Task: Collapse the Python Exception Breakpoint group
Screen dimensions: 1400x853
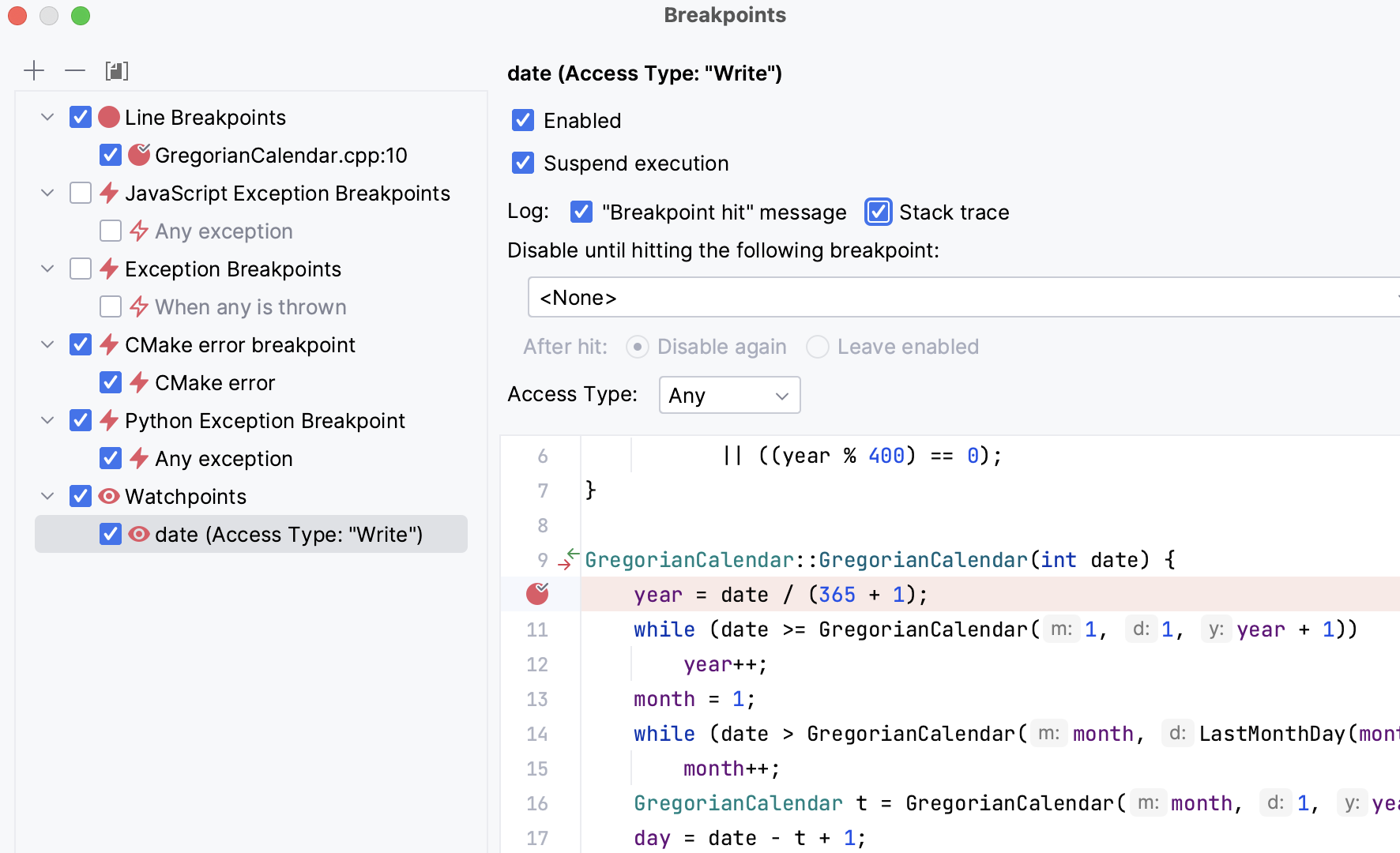Action: 47,421
